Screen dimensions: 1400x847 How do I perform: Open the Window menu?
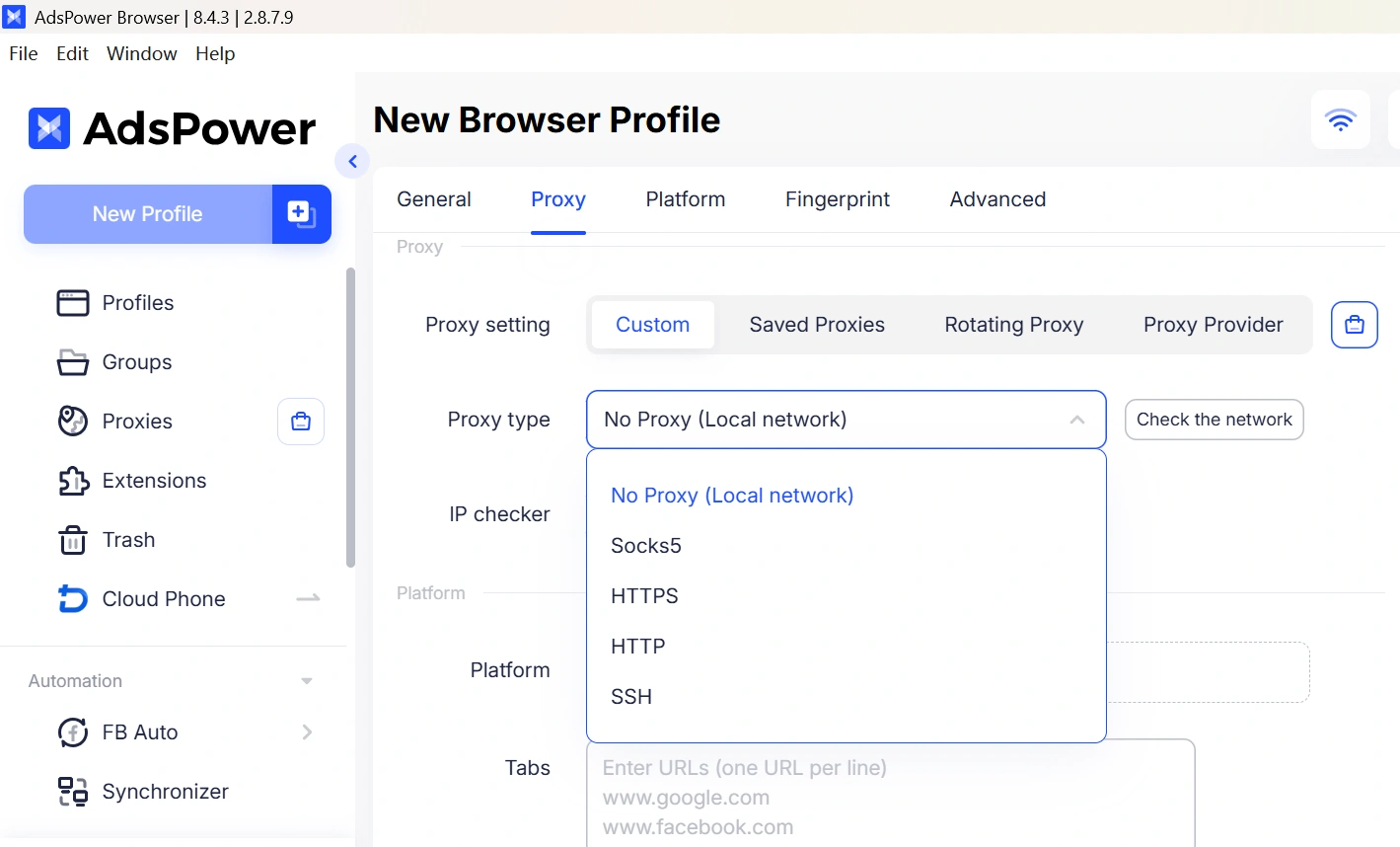pos(142,53)
